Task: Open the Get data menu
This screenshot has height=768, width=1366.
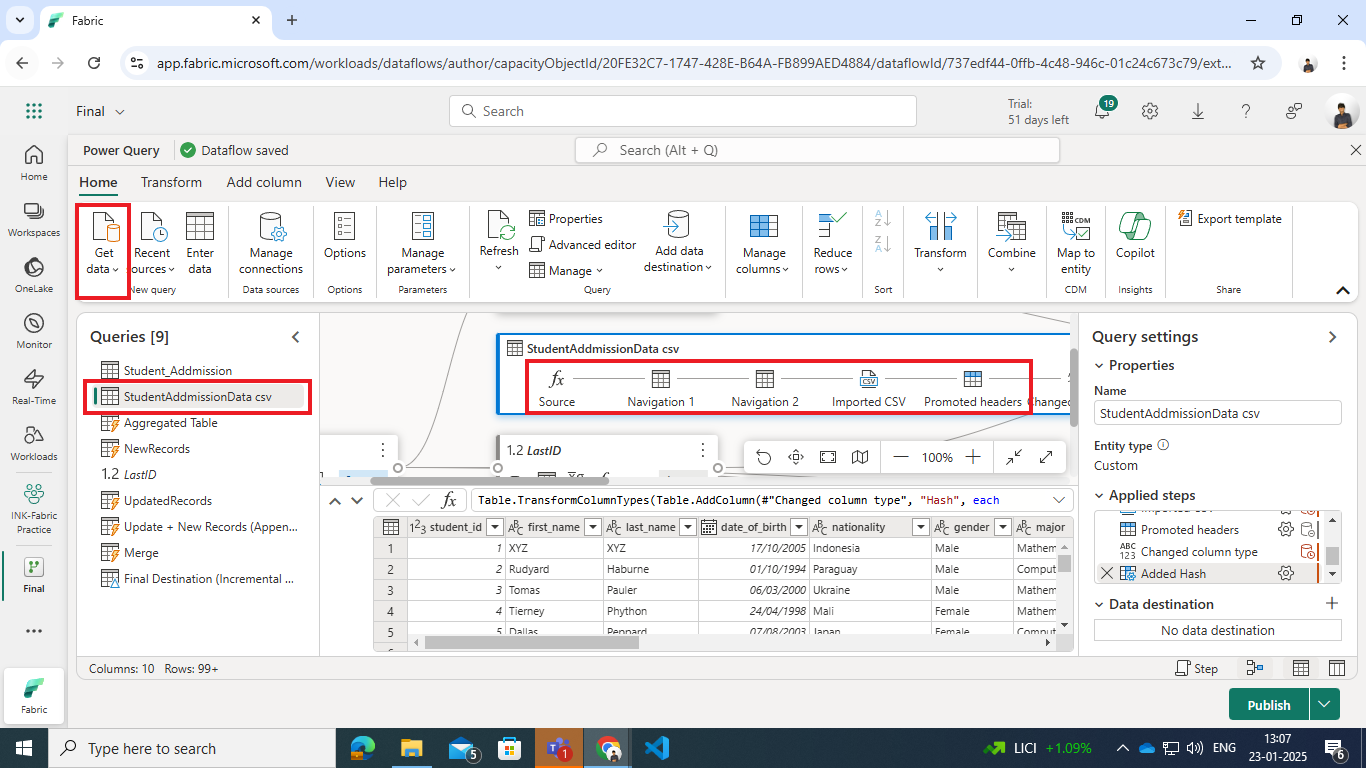Action: (103, 243)
